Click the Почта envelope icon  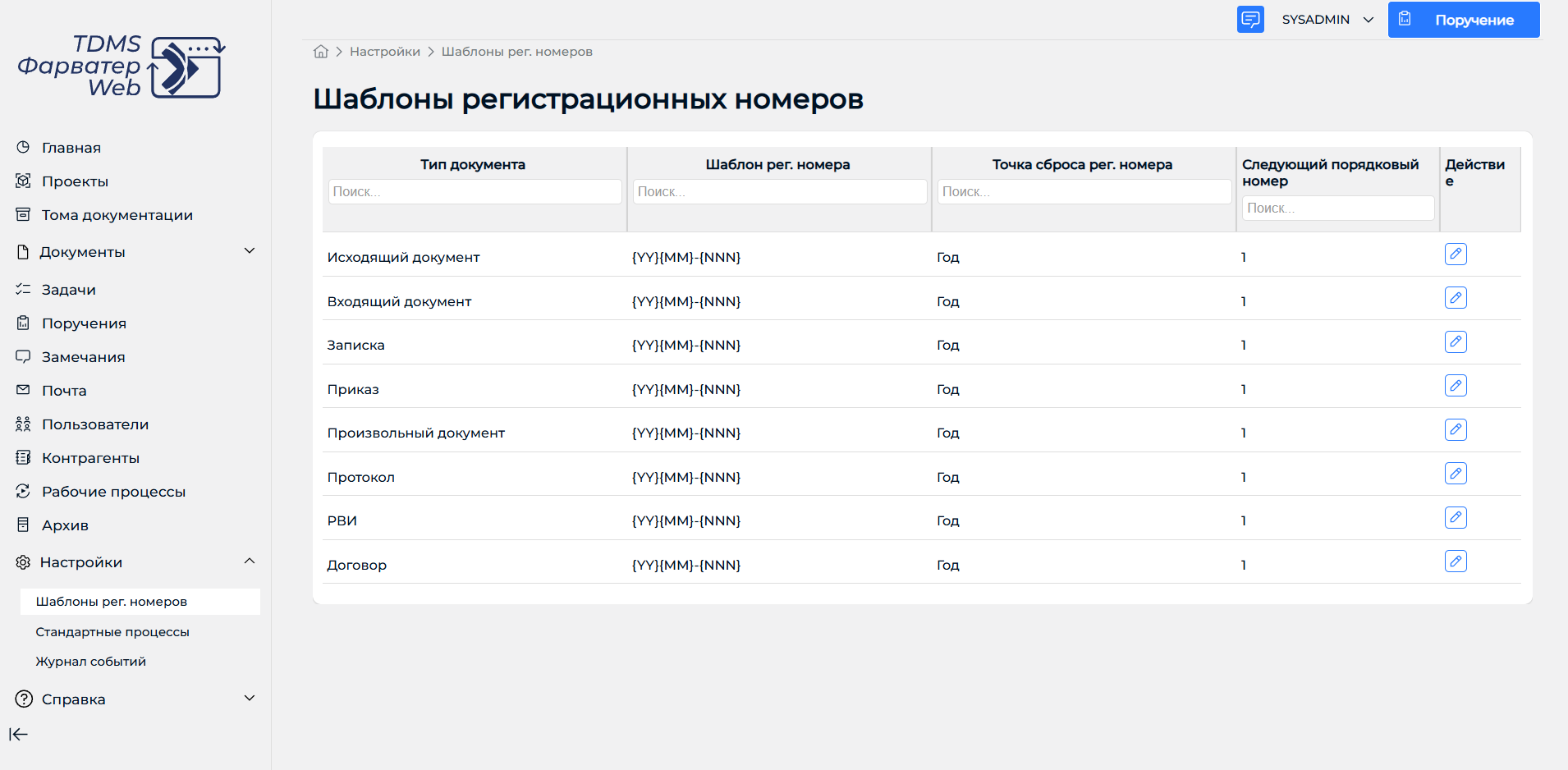[x=23, y=390]
